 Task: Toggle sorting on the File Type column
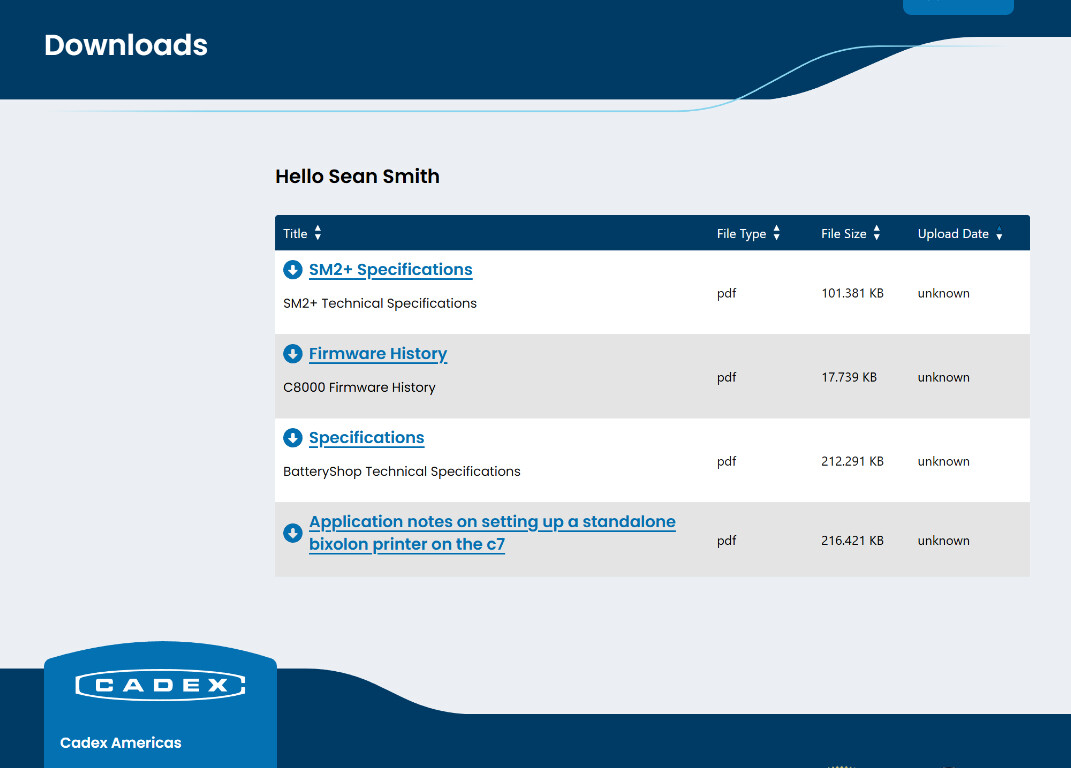[777, 232]
